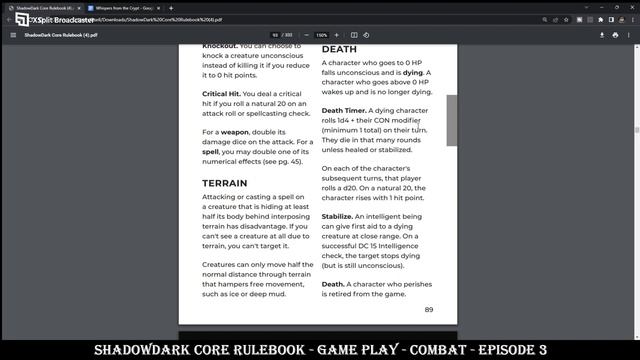Zoom in with the plus button
Screen dimensions: 640x360
pos(336,35)
